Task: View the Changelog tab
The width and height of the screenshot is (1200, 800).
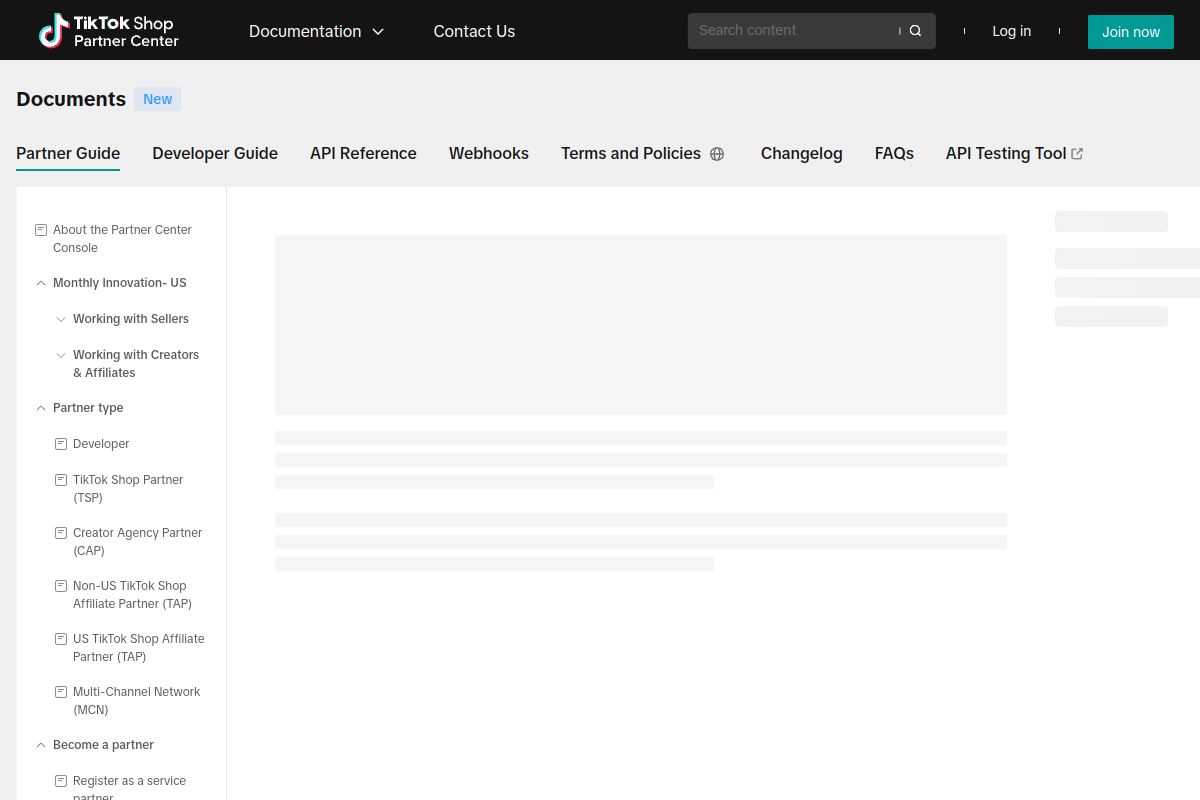Action: [802, 154]
